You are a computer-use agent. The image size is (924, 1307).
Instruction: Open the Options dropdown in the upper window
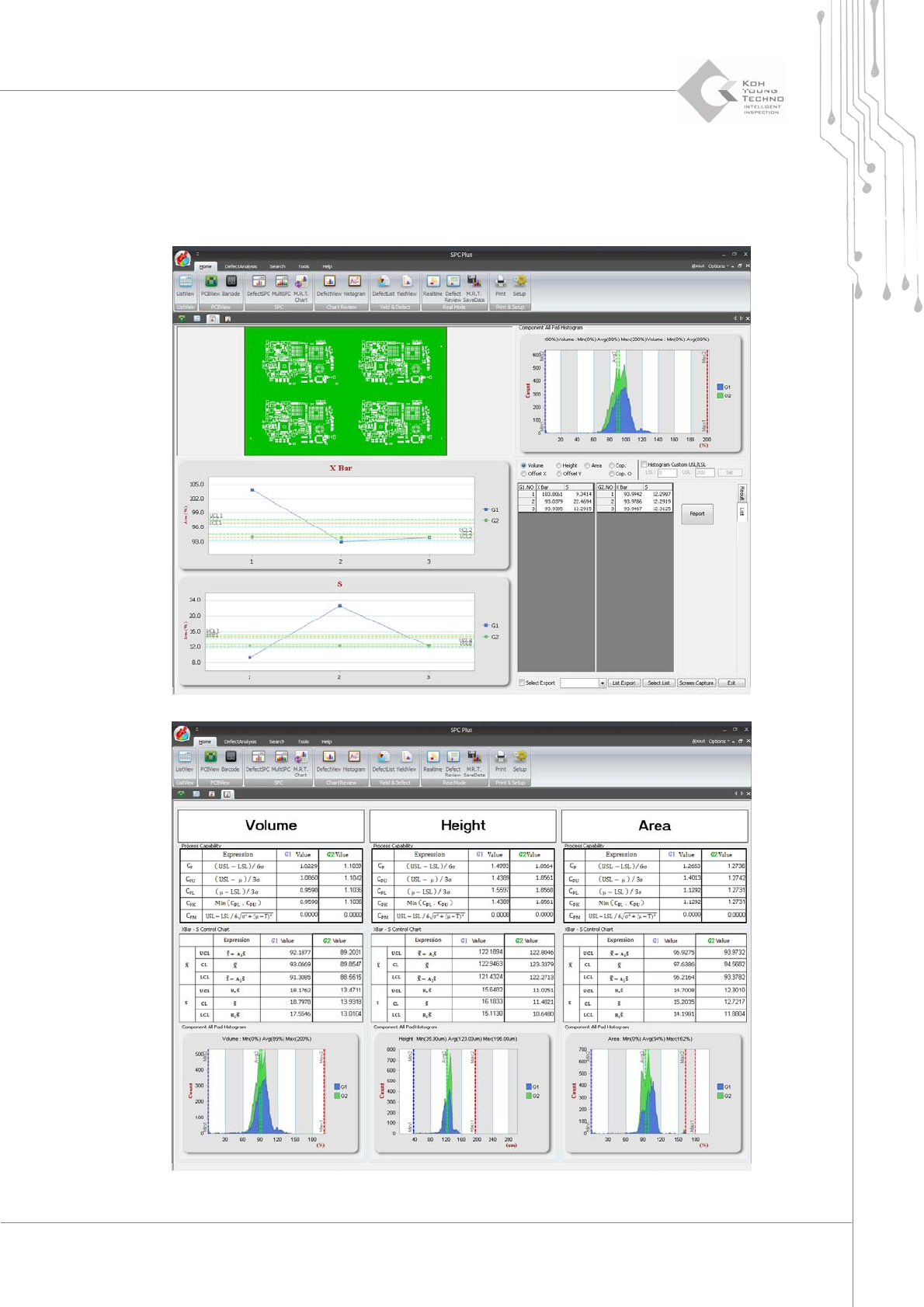click(719, 266)
